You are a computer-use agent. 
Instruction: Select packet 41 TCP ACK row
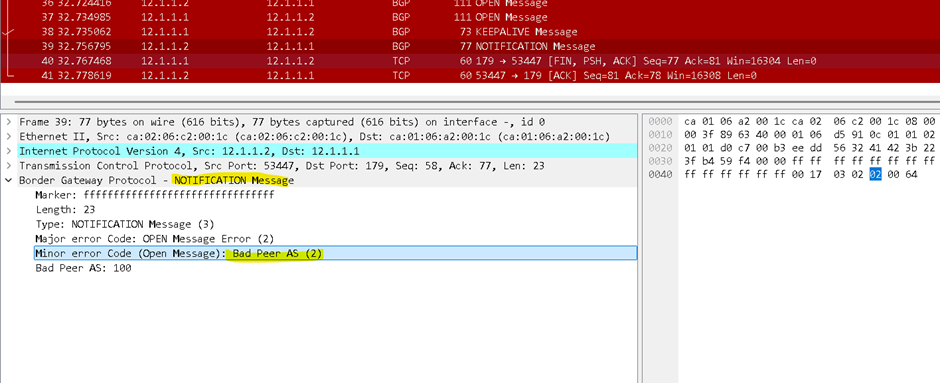point(470,76)
